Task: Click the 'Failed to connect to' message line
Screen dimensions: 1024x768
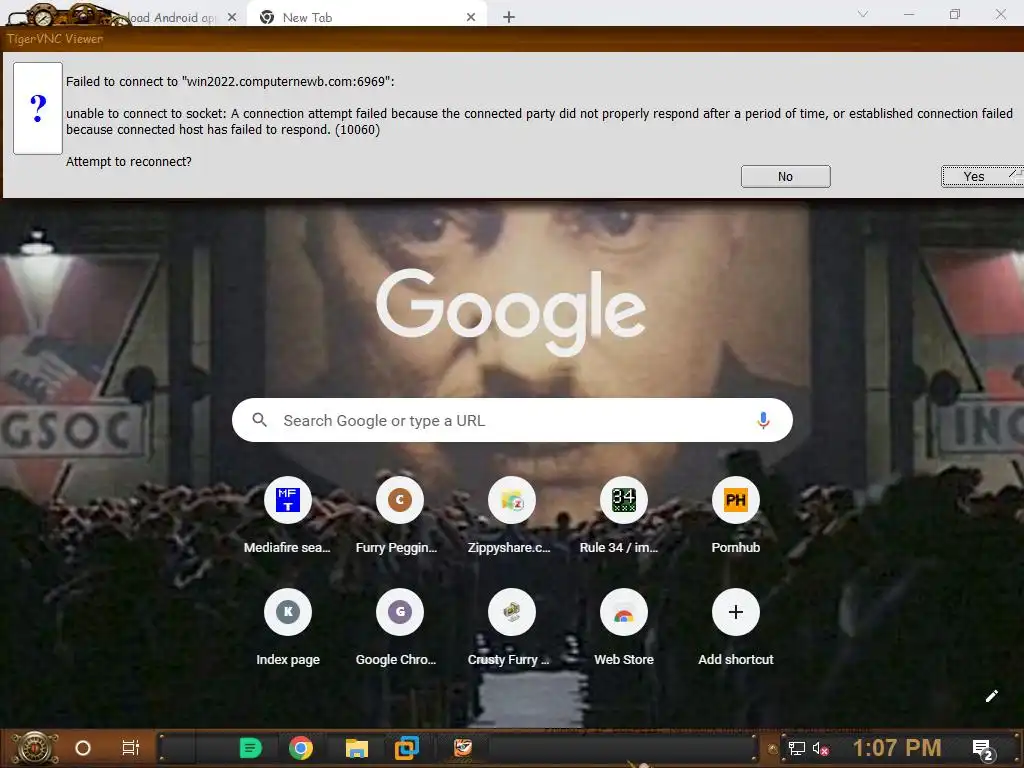Action: pyautogui.click(x=230, y=82)
